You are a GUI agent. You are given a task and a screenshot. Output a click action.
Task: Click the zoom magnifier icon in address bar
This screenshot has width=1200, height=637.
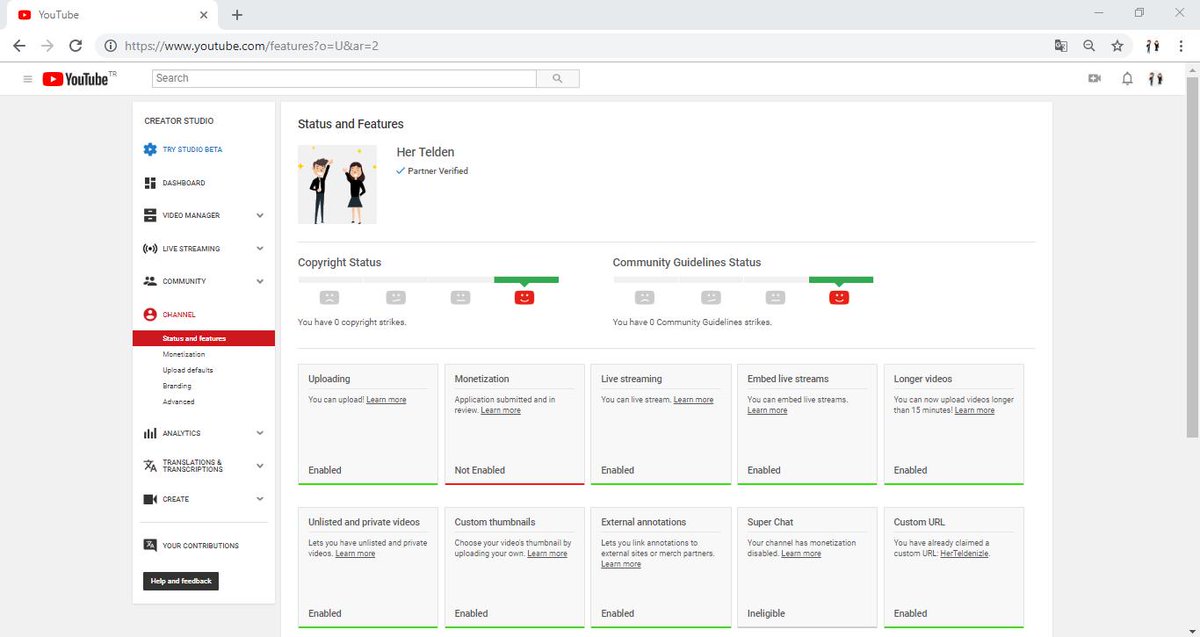(1089, 46)
